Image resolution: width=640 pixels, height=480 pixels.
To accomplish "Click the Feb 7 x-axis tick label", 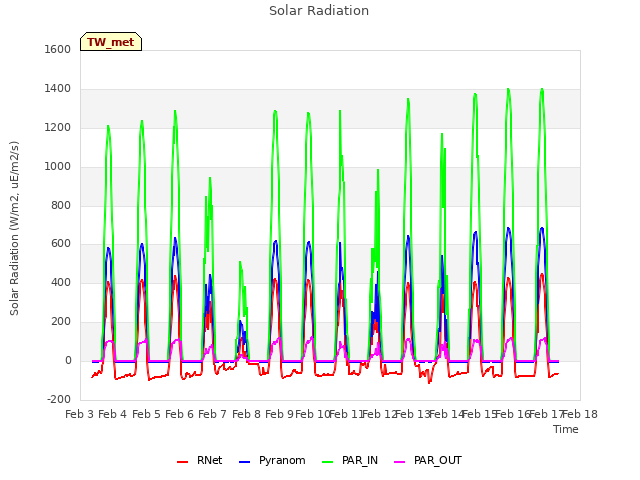I will pos(213,414).
